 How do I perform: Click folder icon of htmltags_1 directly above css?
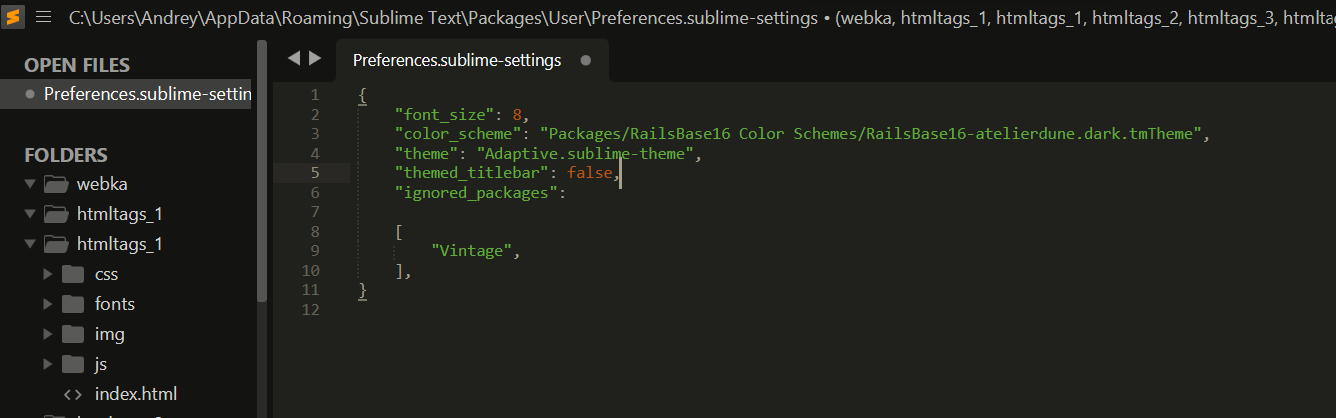coord(54,244)
